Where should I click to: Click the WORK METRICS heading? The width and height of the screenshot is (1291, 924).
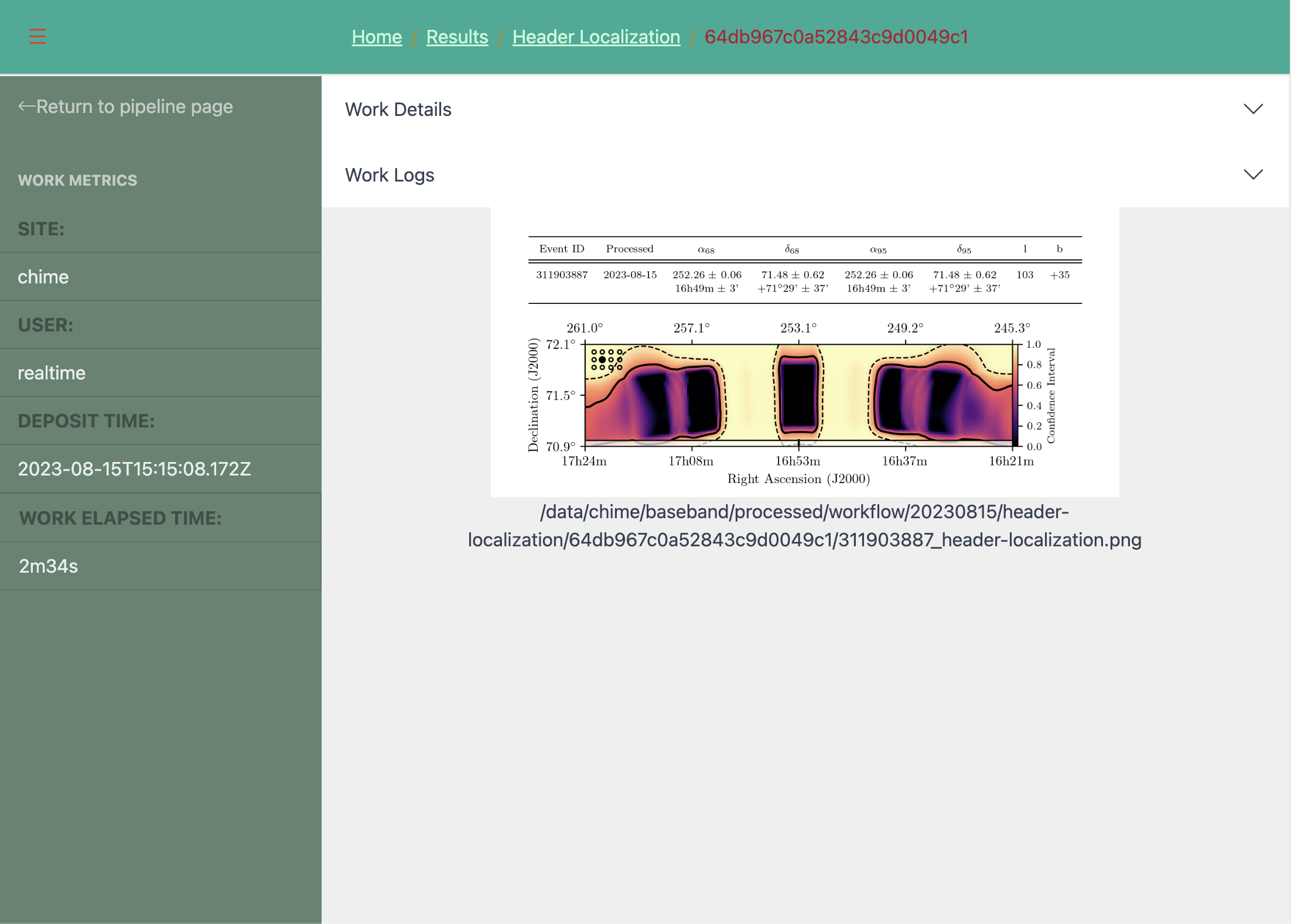(77, 180)
